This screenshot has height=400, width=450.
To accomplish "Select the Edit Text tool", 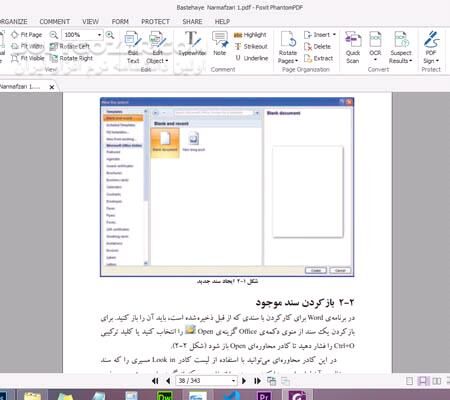I will pyautogui.click(x=133, y=47).
